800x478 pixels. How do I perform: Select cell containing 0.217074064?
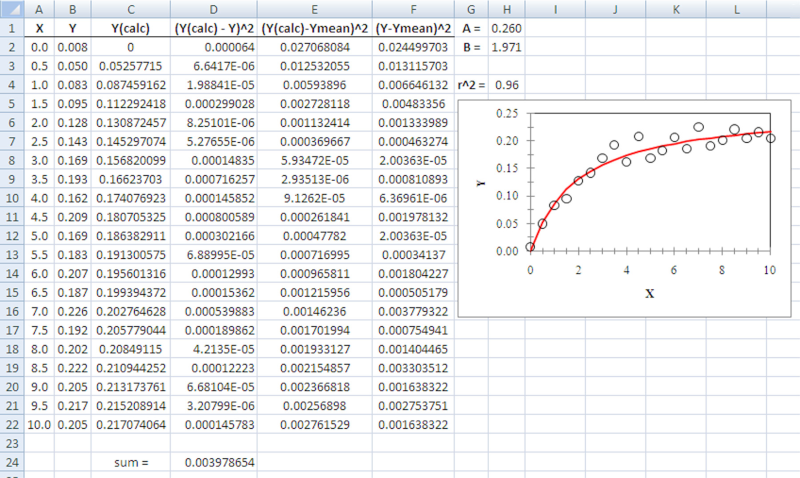click(x=131, y=424)
